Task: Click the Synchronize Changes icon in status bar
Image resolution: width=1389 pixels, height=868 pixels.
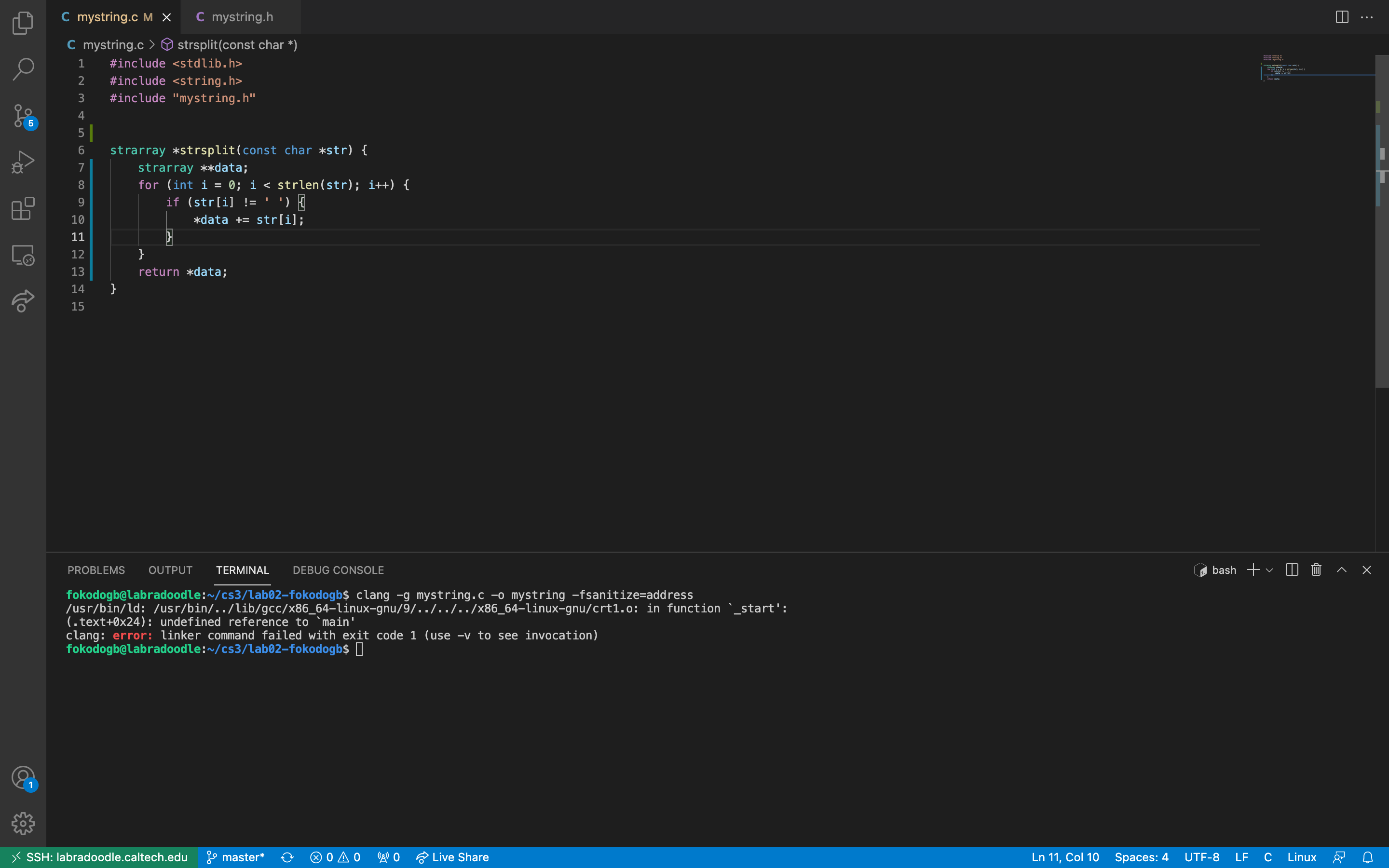Action: [x=287, y=857]
